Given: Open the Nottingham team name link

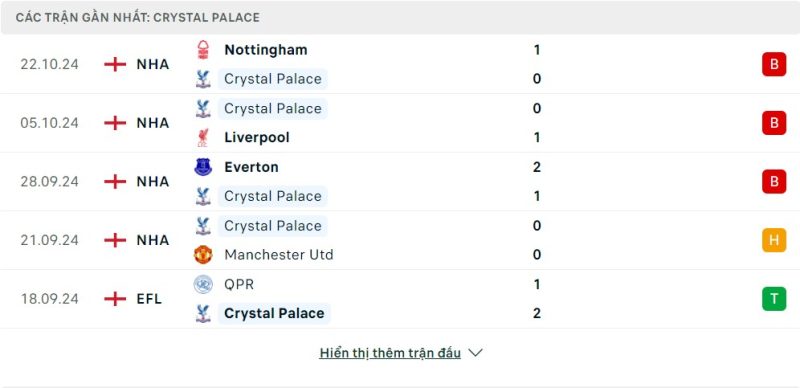Looking at the screenshot, I should click(x=266, y=50).
